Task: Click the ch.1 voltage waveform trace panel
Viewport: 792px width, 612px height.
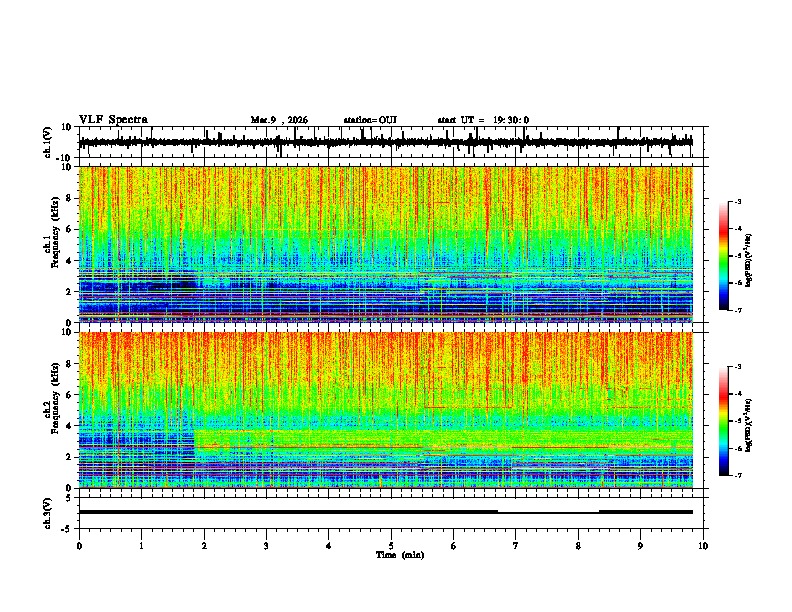Action: 393,142
